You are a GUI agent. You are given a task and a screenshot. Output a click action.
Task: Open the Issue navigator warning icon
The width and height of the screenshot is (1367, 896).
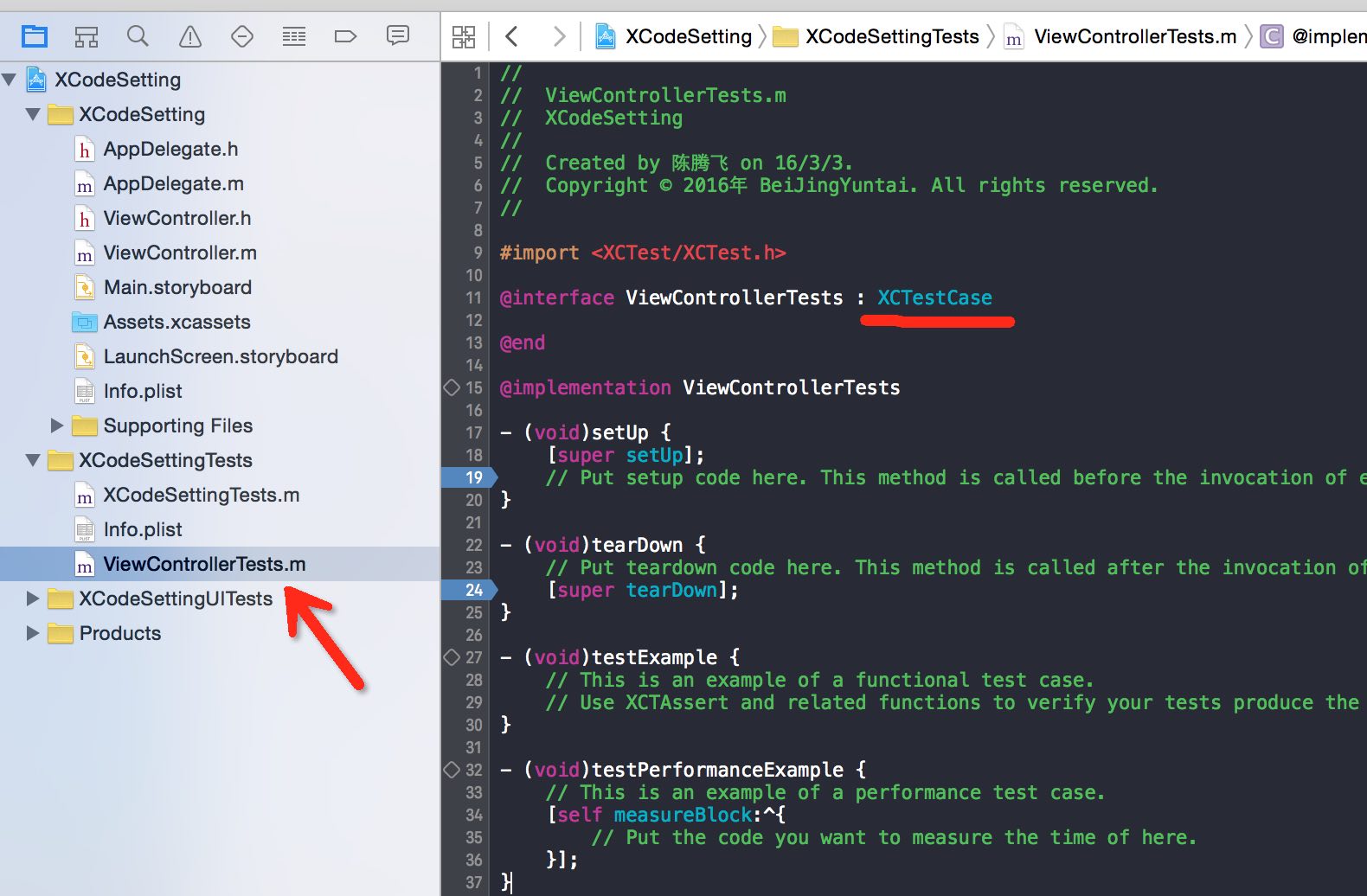click(190, 36)
